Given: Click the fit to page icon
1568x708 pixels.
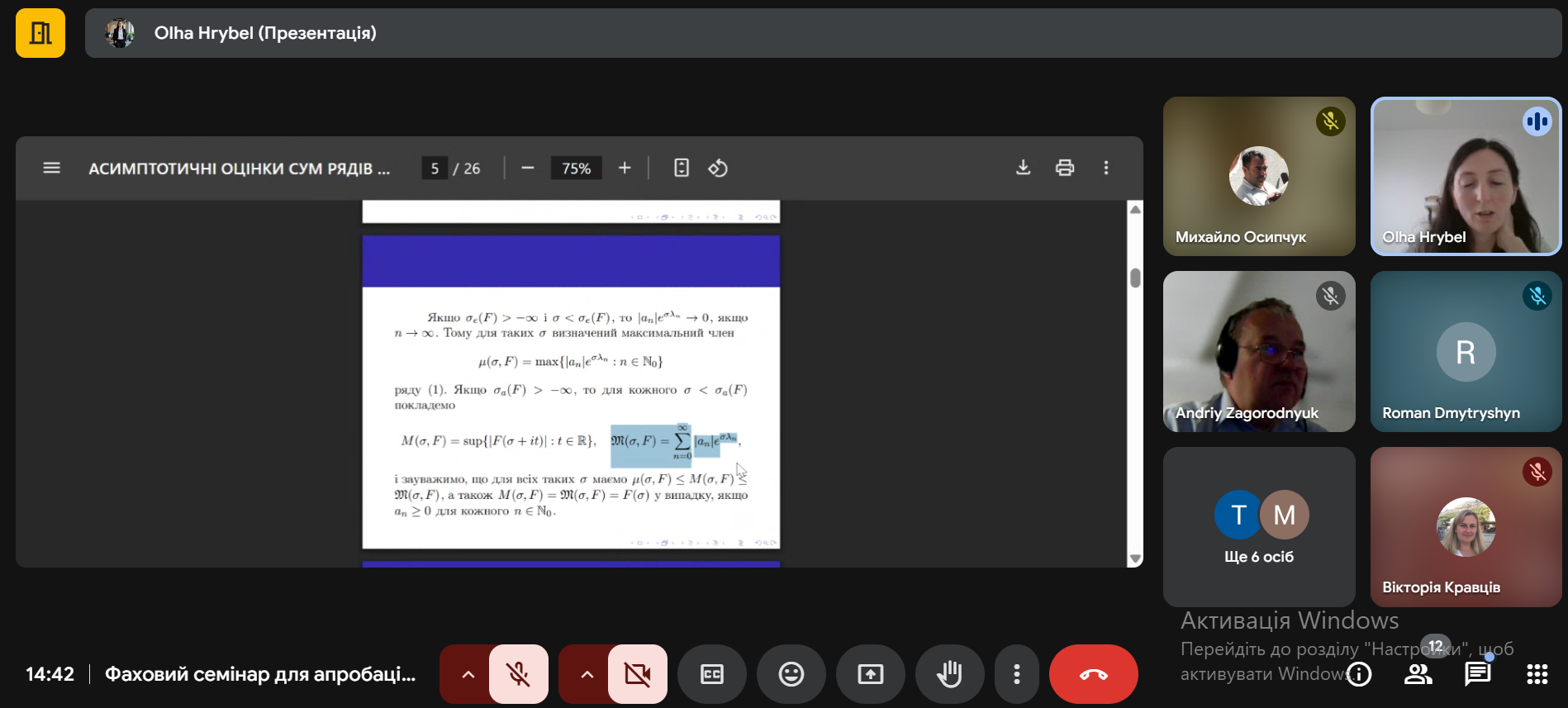Looking at the screenshot, I should pos(681,169).
